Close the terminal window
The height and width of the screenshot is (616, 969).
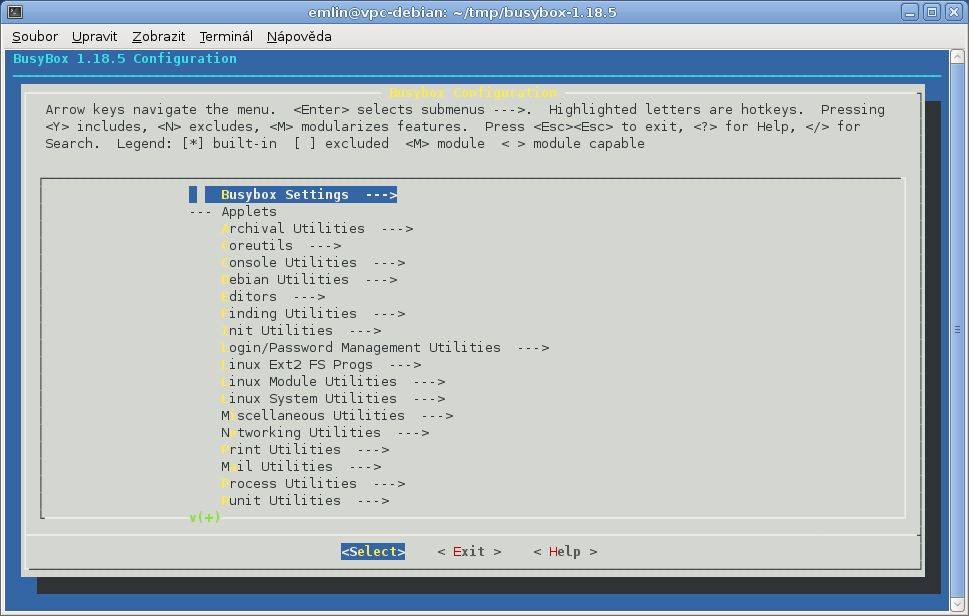click(x=954, y=12)
